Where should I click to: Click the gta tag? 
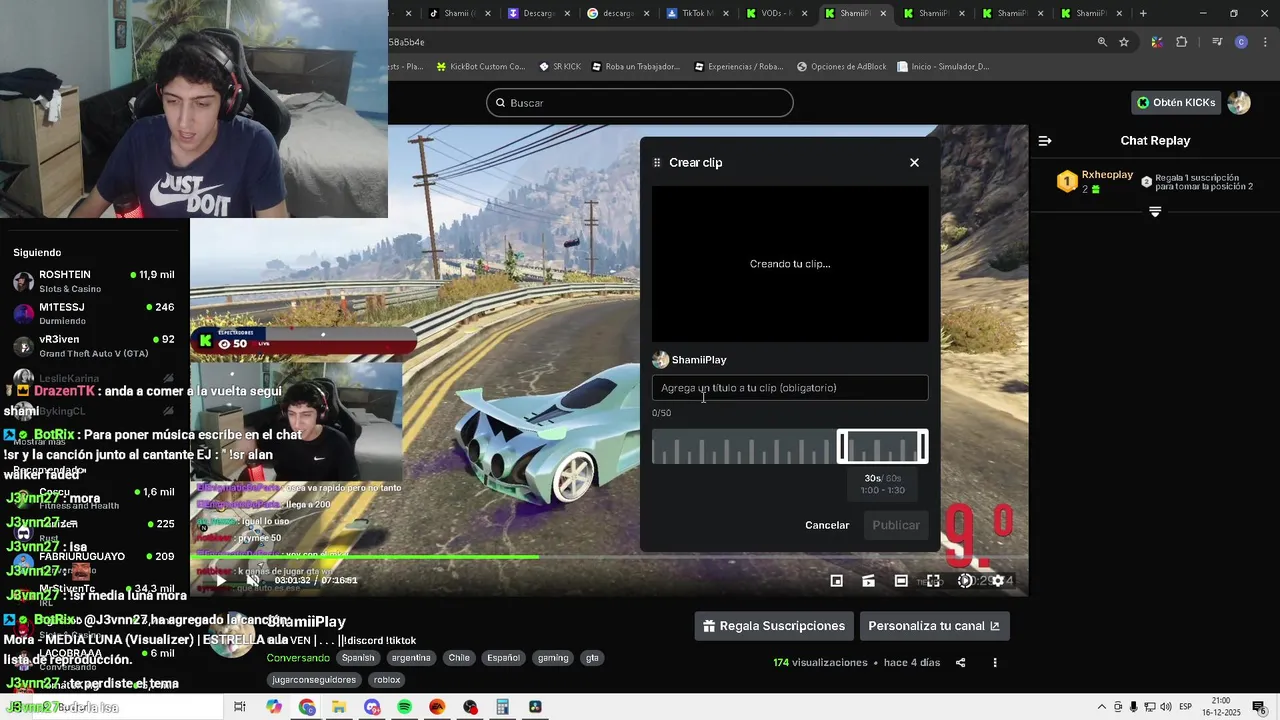point(592,658)
